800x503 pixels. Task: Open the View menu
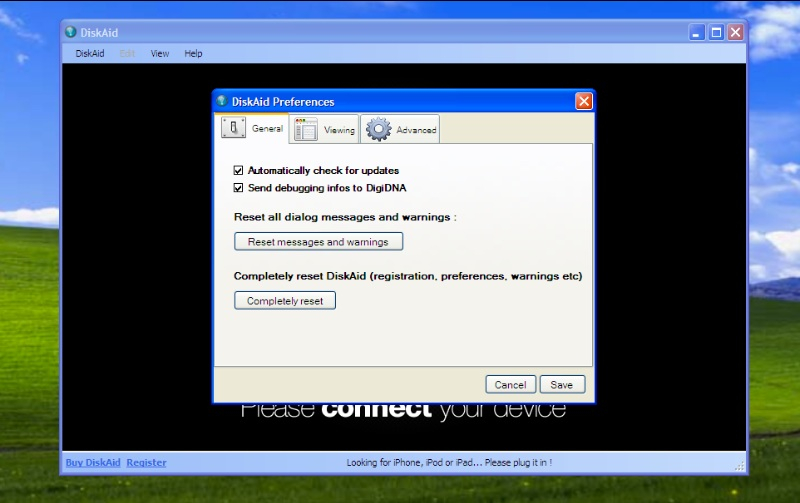pyautogui.click(x=160, y=54)
